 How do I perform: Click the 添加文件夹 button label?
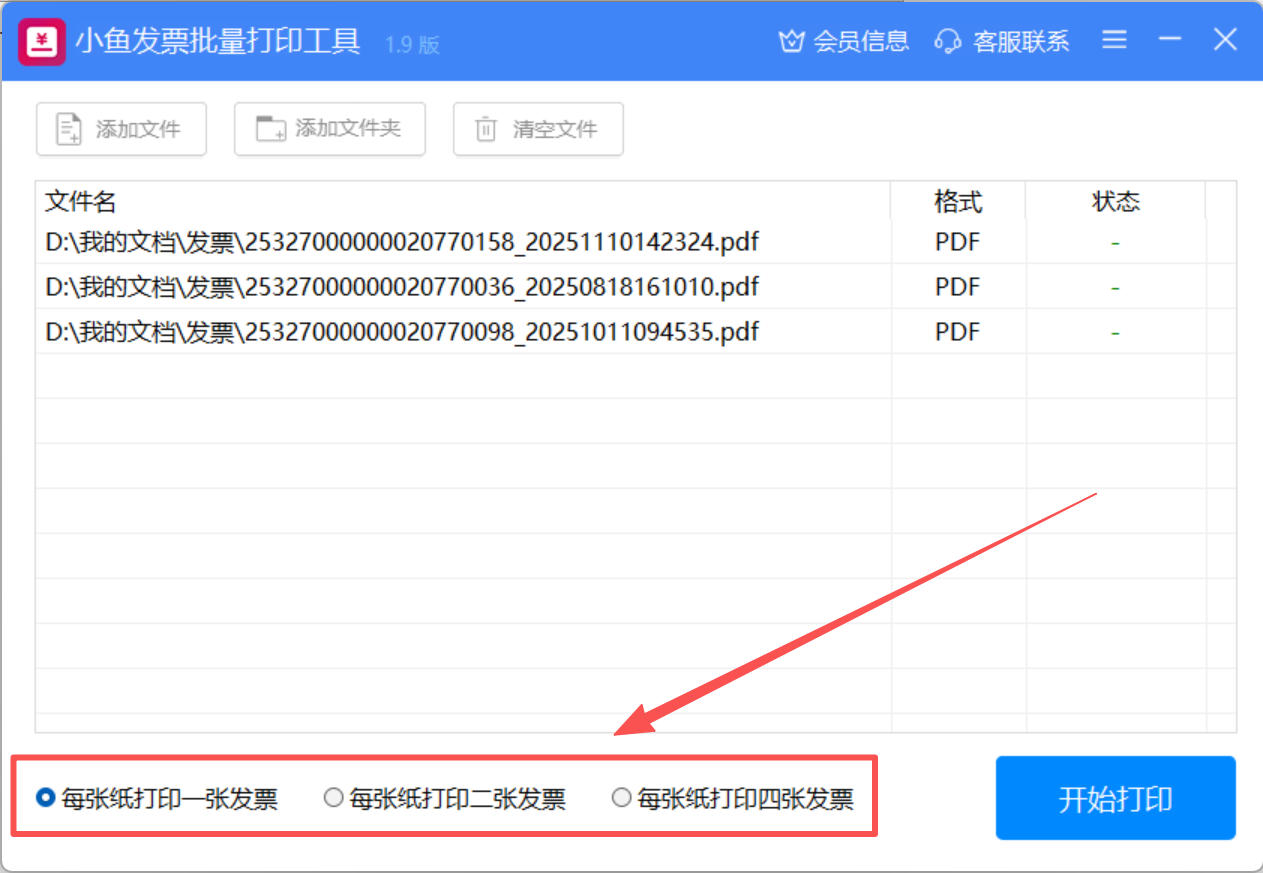pos(348,129)
